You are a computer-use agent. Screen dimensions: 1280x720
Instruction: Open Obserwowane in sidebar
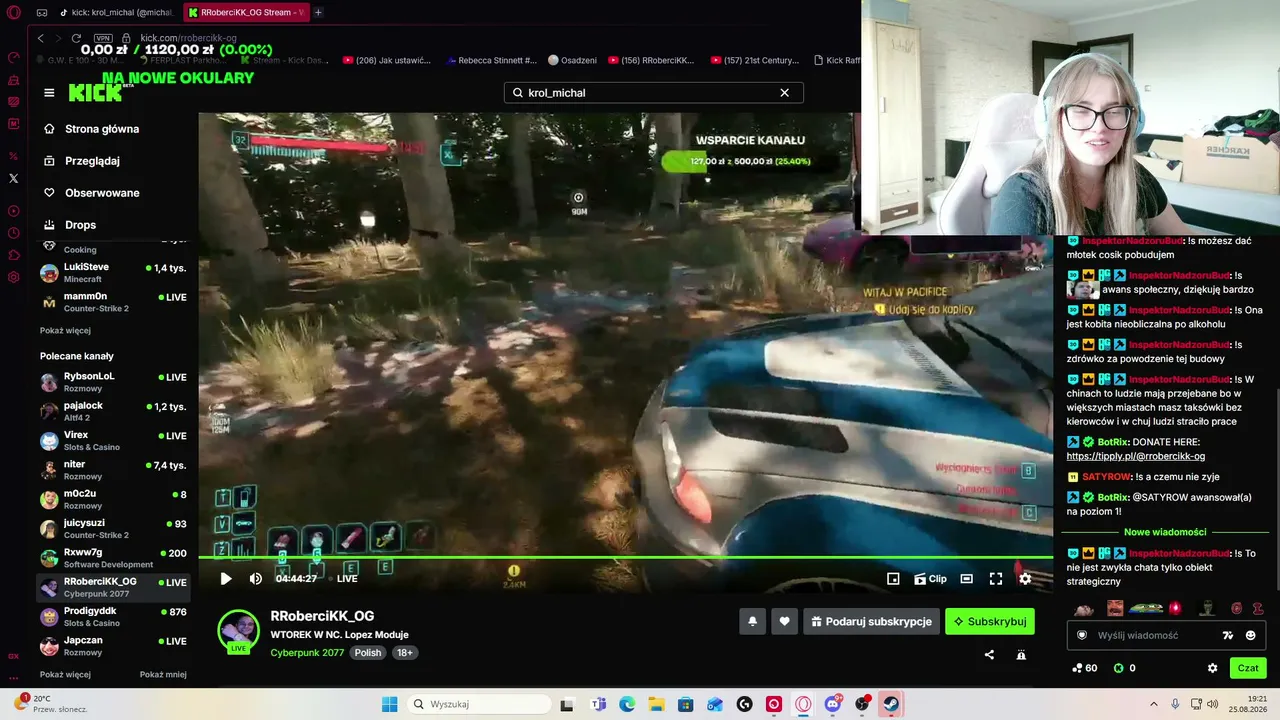(102, 193)
